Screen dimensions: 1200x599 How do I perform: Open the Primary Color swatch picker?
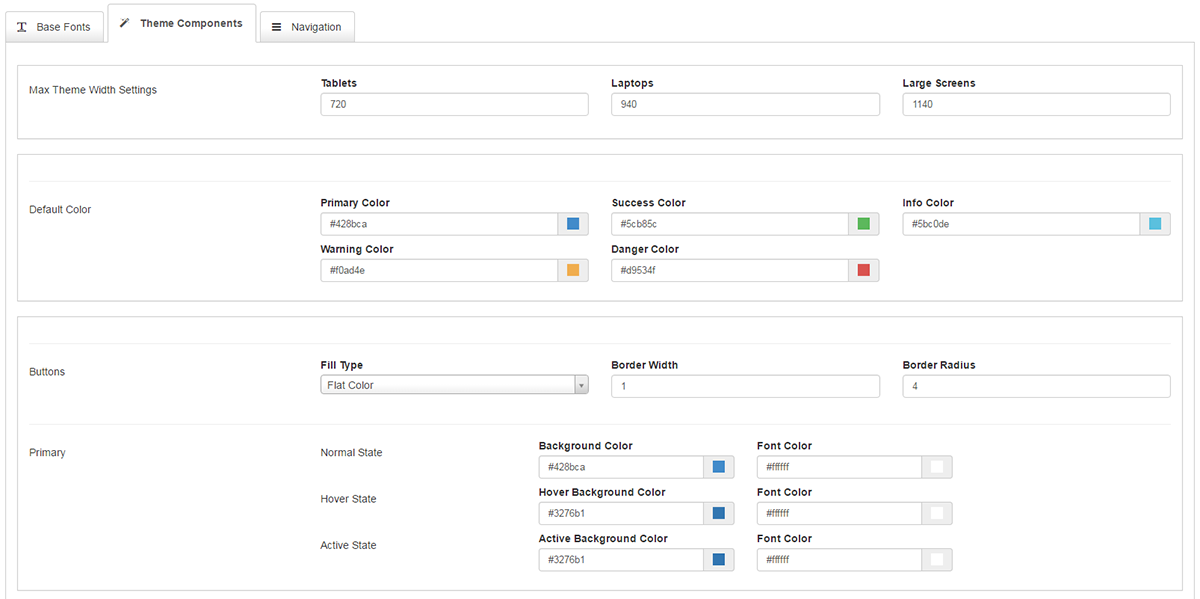pyautogui.click(x=573, y=224)
